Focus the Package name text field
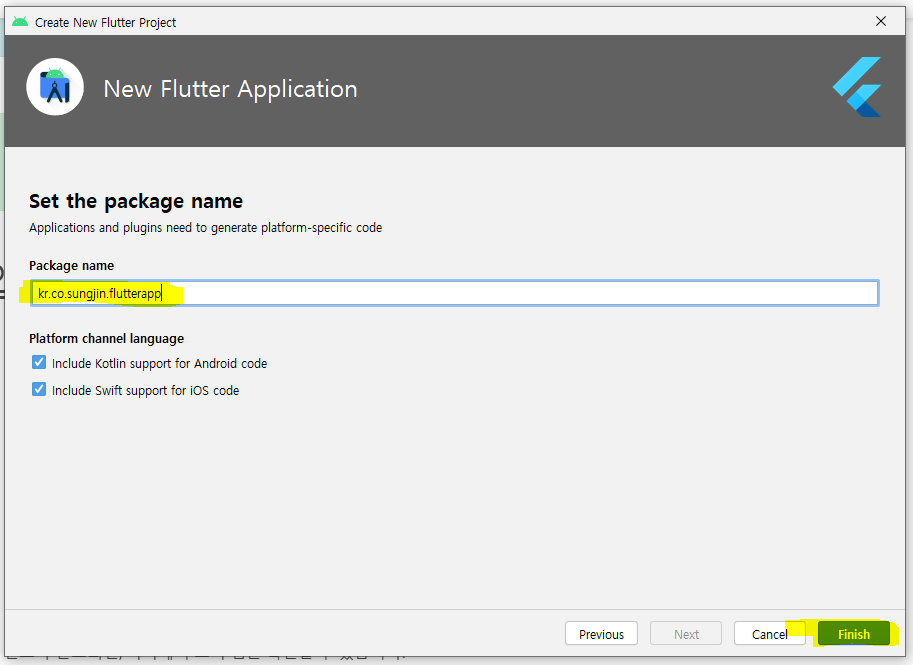This screenshot has height=665, width=913. (454, 293)
